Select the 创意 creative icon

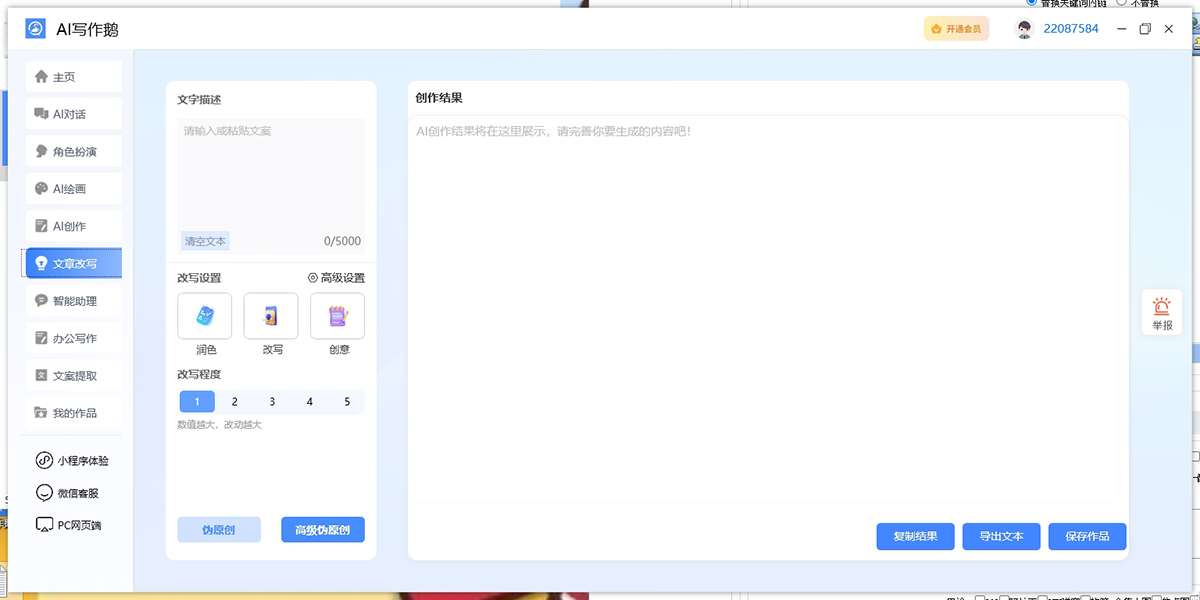coord(338,316)
